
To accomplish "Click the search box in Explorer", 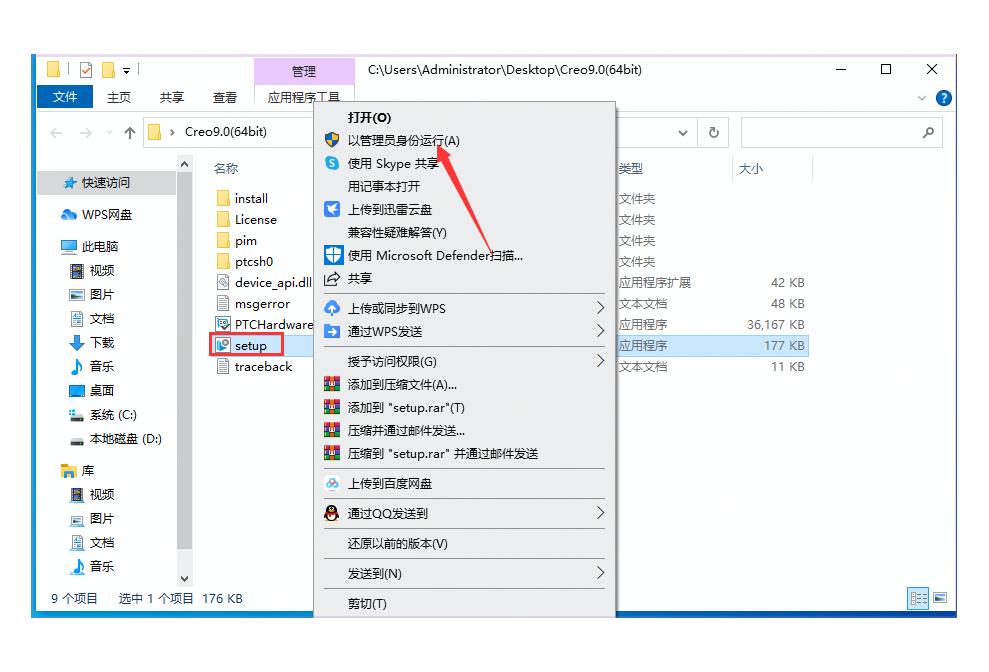I will click(840, 132).
